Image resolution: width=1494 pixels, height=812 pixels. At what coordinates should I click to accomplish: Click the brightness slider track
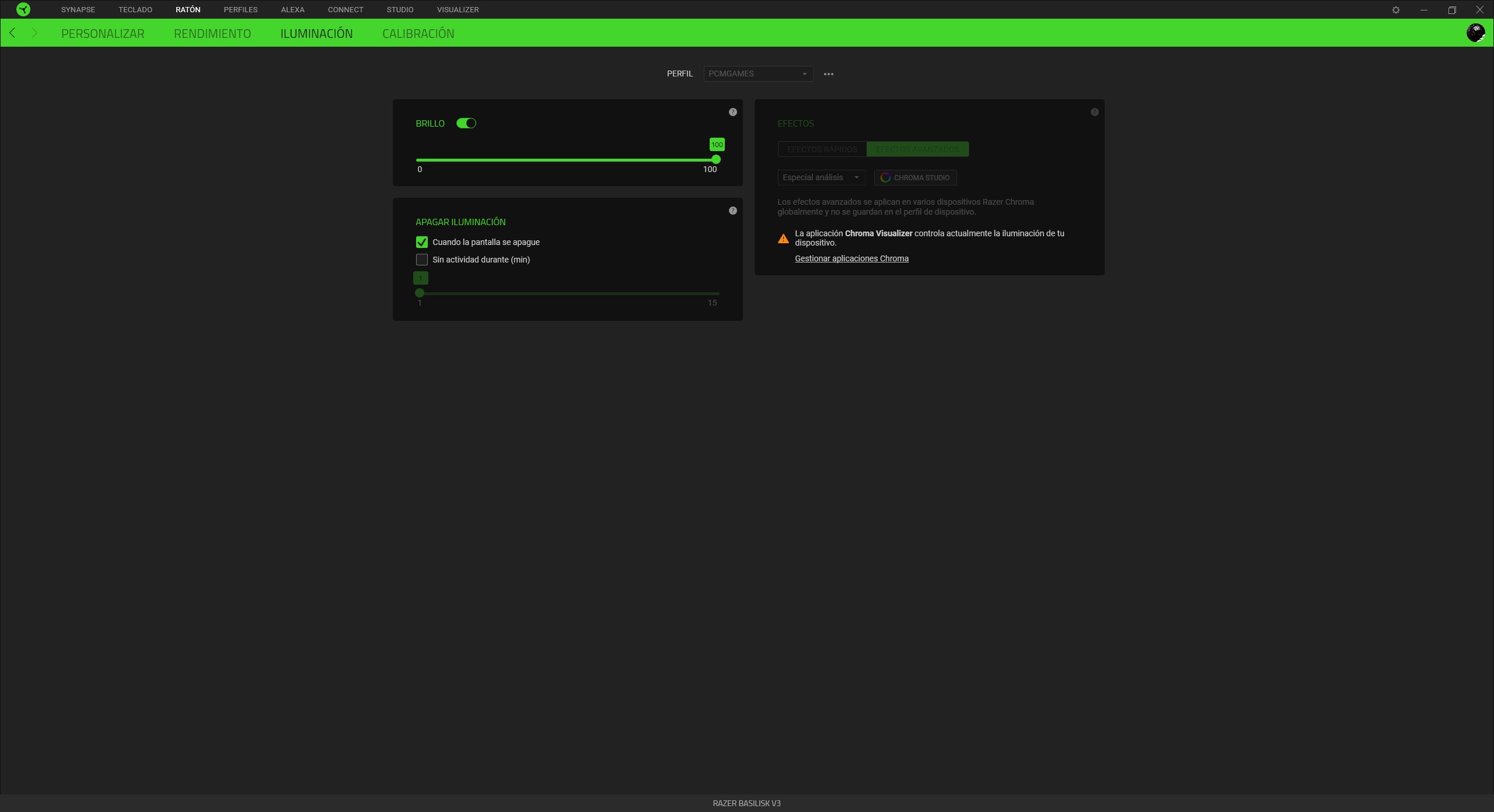pos(566,160)
